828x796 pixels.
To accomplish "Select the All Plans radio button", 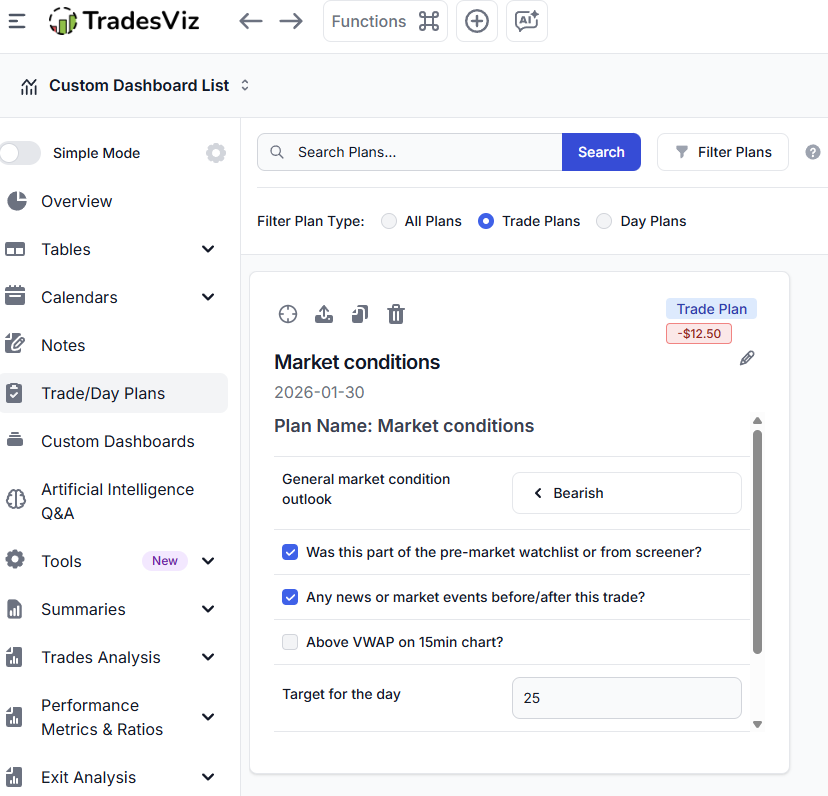I will point(389,221).
